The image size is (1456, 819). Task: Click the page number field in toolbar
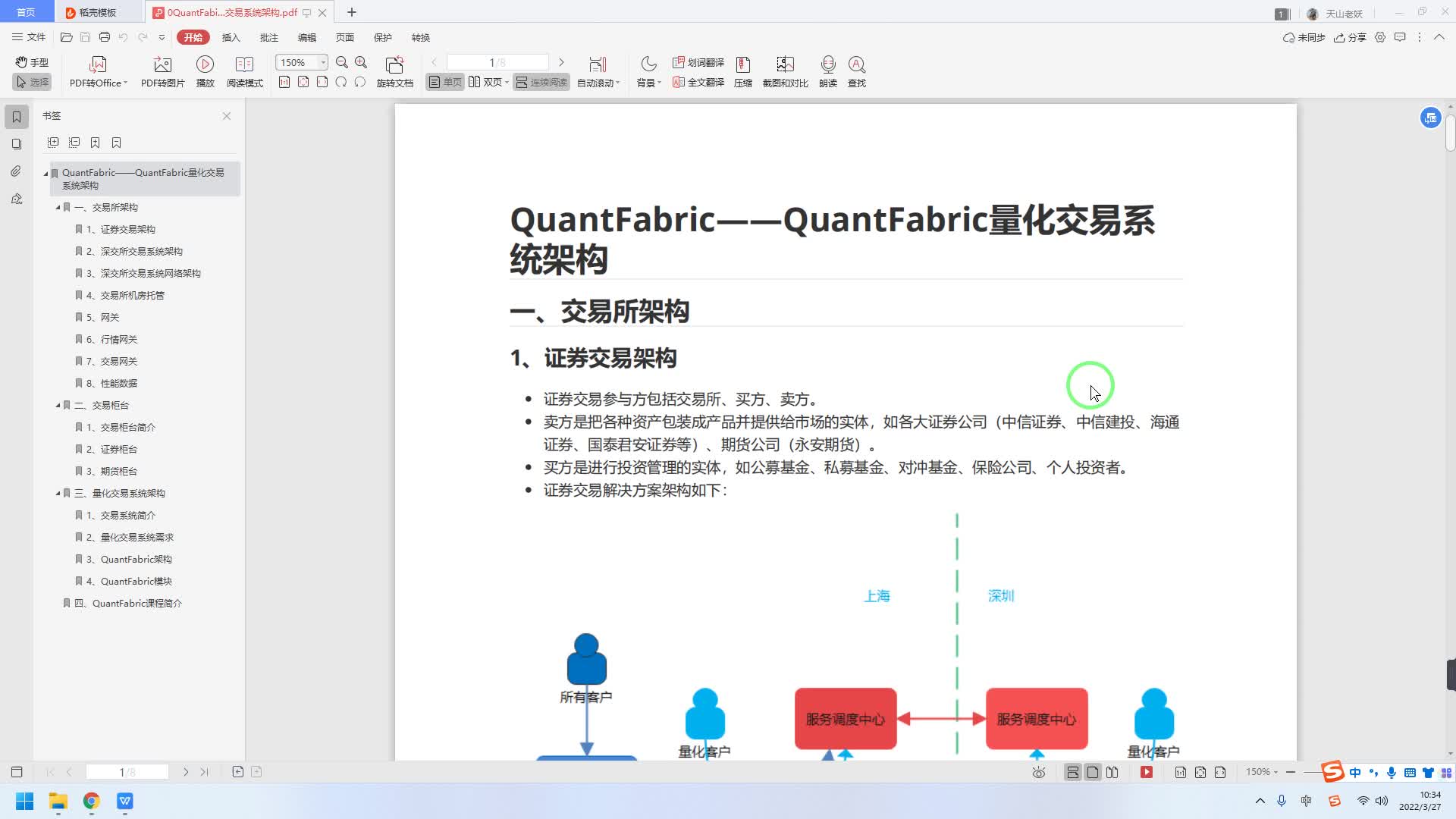pyautogui.click(x=497, y=62)
